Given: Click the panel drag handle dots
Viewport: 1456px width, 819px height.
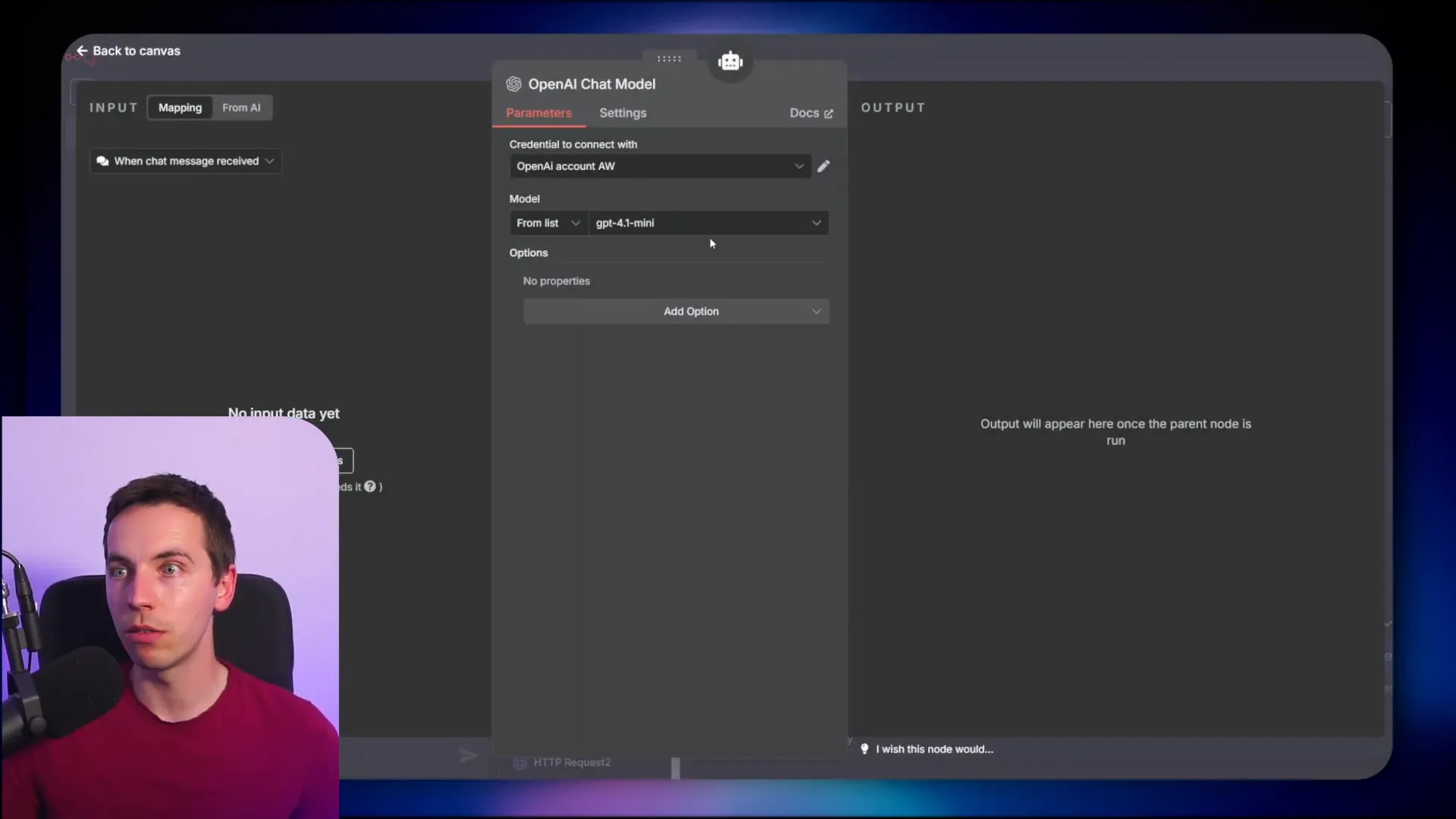Looking at the screenshot, I should click(669, 58).
